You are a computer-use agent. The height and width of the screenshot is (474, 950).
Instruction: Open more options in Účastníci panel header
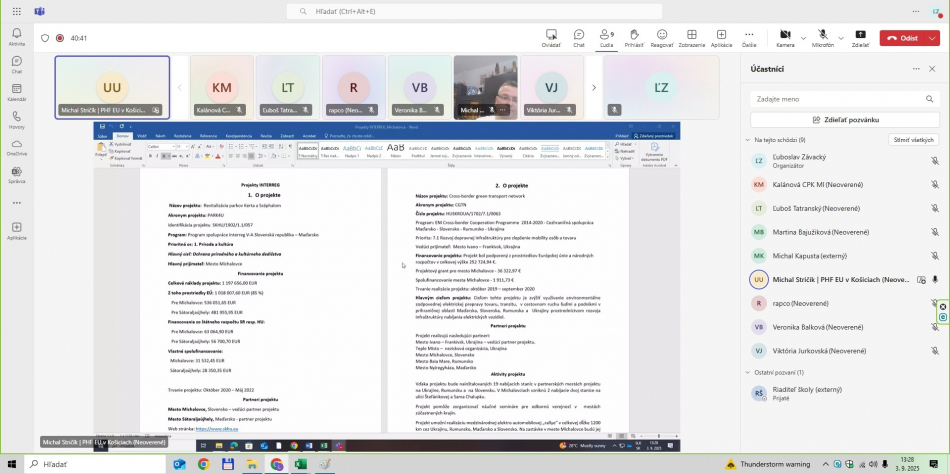coord(917,69)
